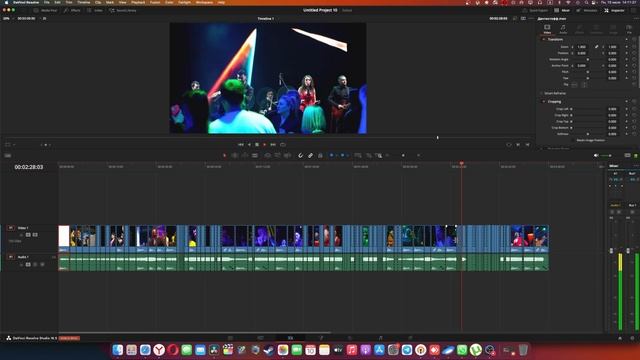Toggle the Zoom link chain icon
The width and height of the screenshot is (640, 360).
click(x=596, y=47)
